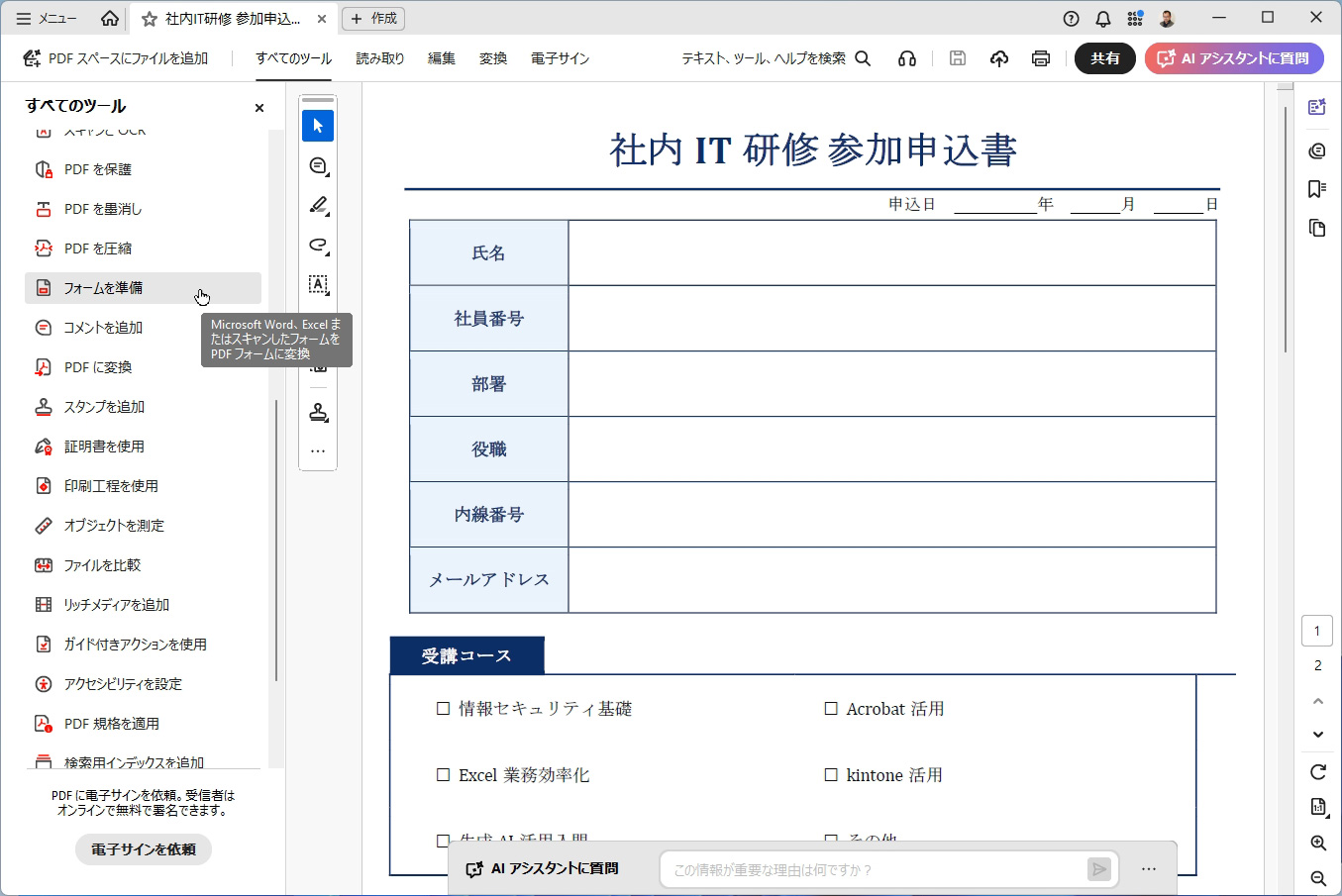
Task: Click the cloud upload icon
Action: (999, 58)
